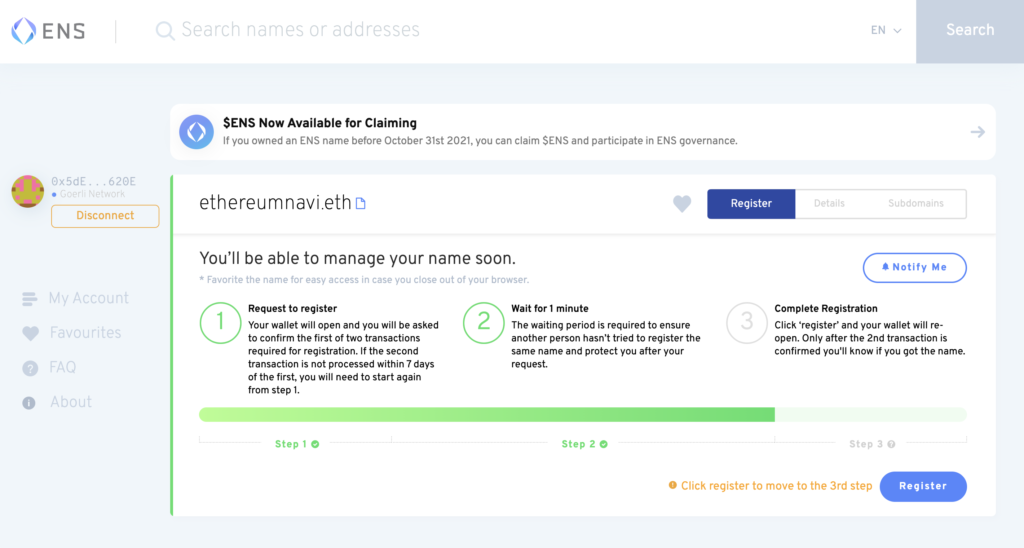The image size is (1024, 548).
Task: Open My Account in sidebar
Action: (x=89, y=298)
